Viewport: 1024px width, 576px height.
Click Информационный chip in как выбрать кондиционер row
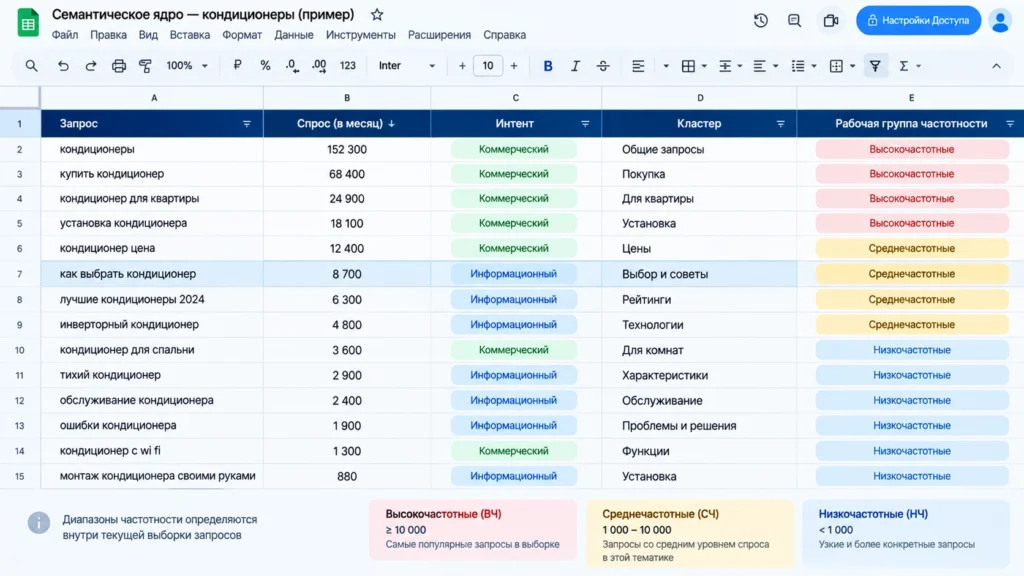513,274
